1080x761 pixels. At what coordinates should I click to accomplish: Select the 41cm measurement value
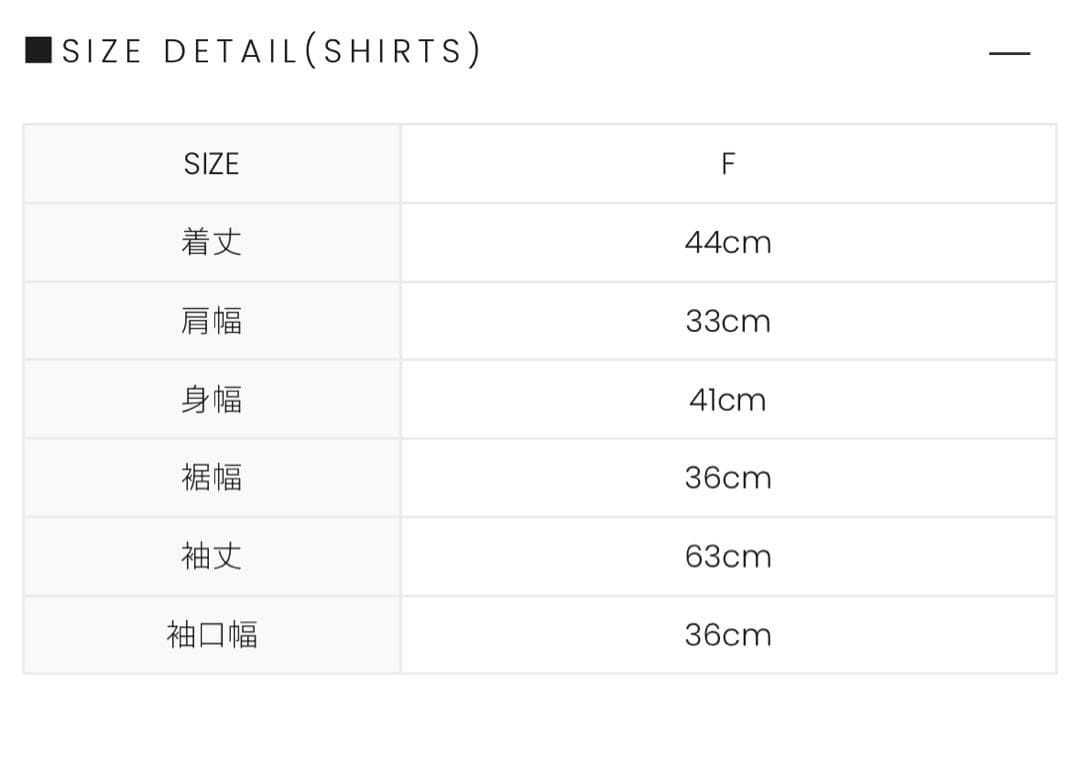(x=728, y=400)
